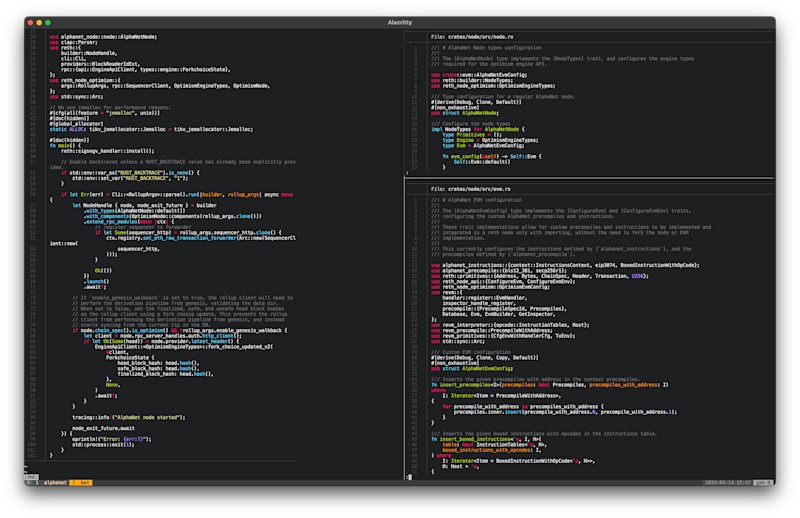Click 'pub struct AlphaNetNode;' line in node.rs
The image size is (800, 518).
(x=465, y=113)
